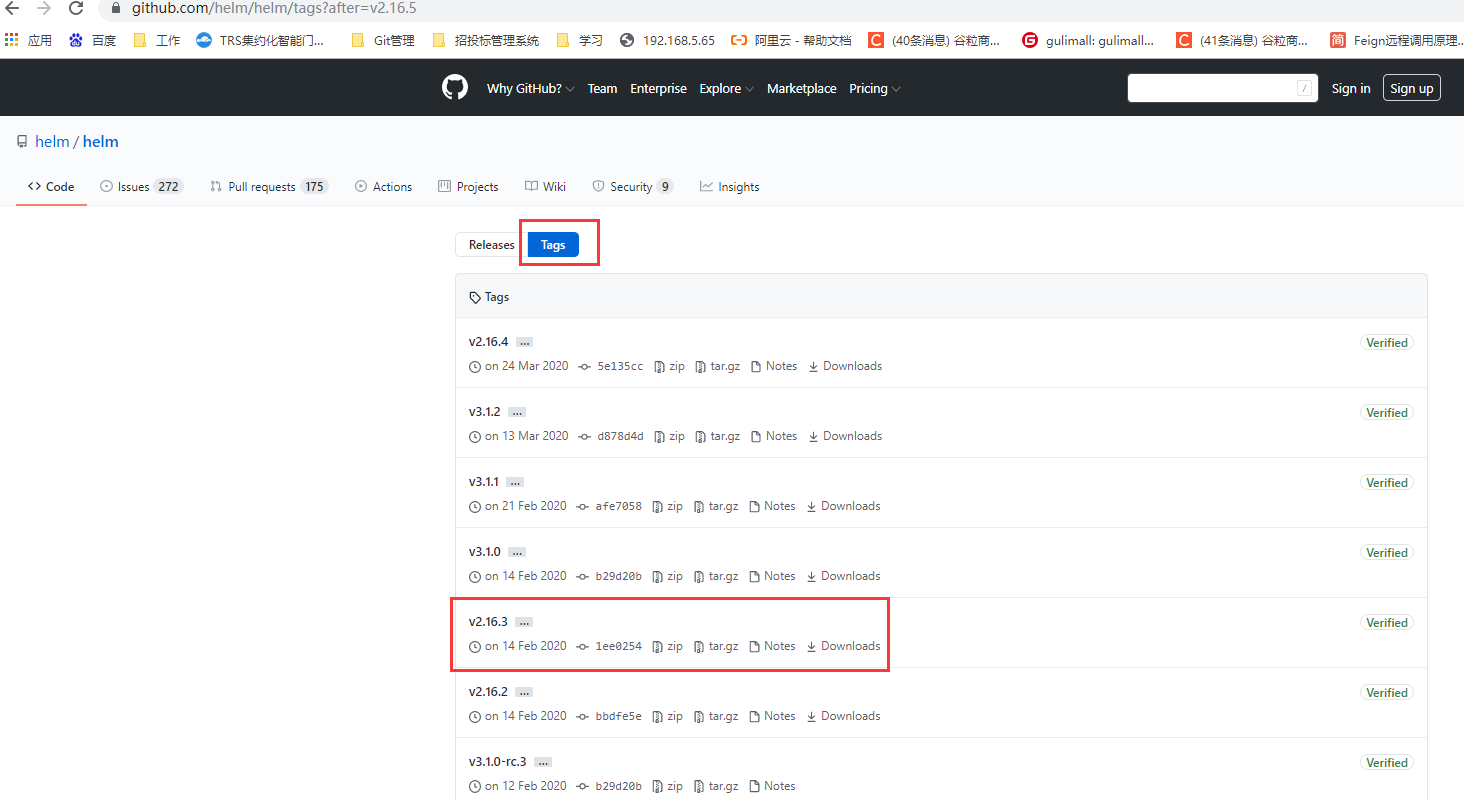Open the Marketplace link in header
The height and width of the screenshot is (800, 1464).
[x=802, y=89]
